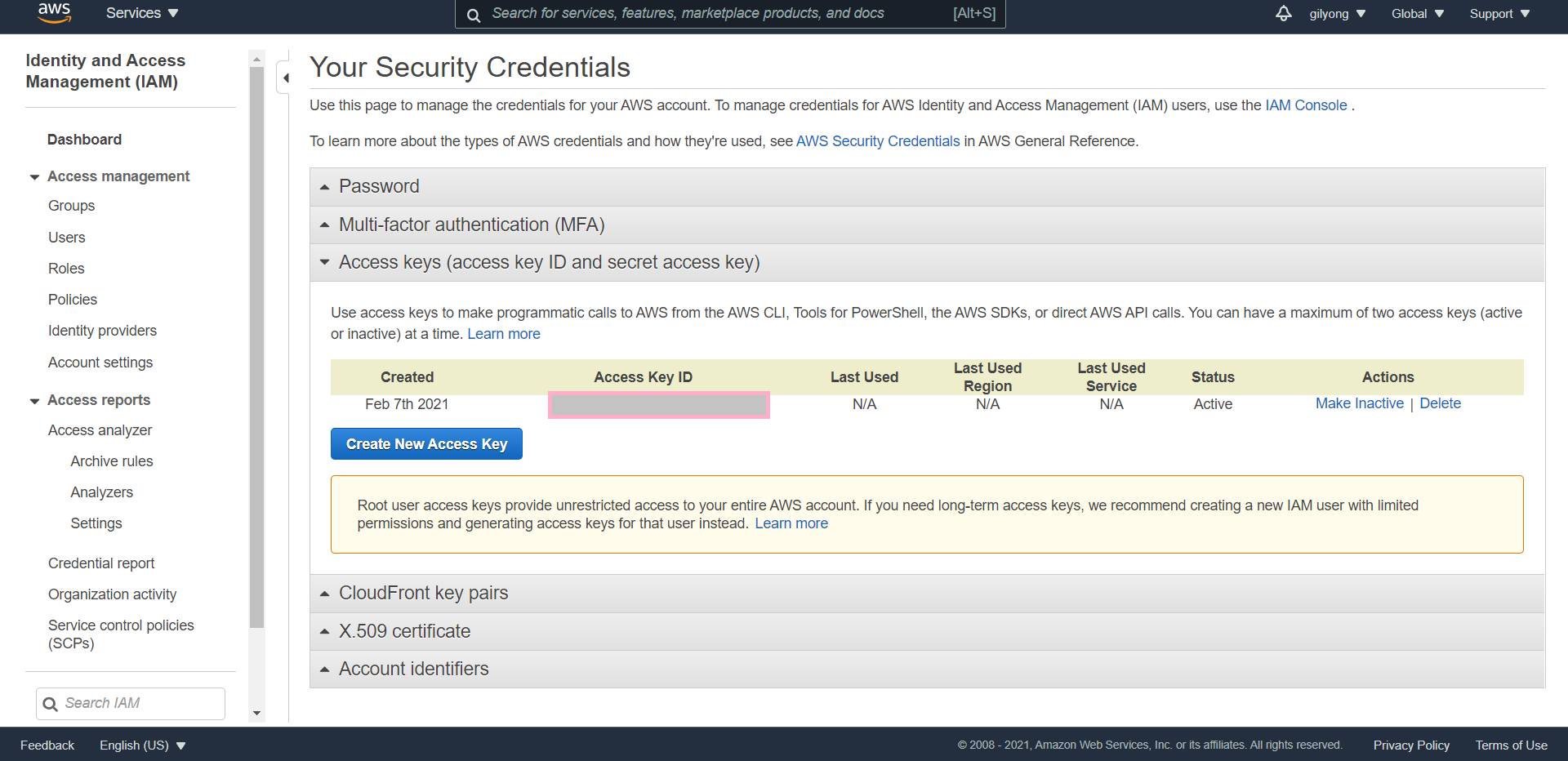Focus the top services search field
Screen dimensions: 1568x761
[730, 14]
